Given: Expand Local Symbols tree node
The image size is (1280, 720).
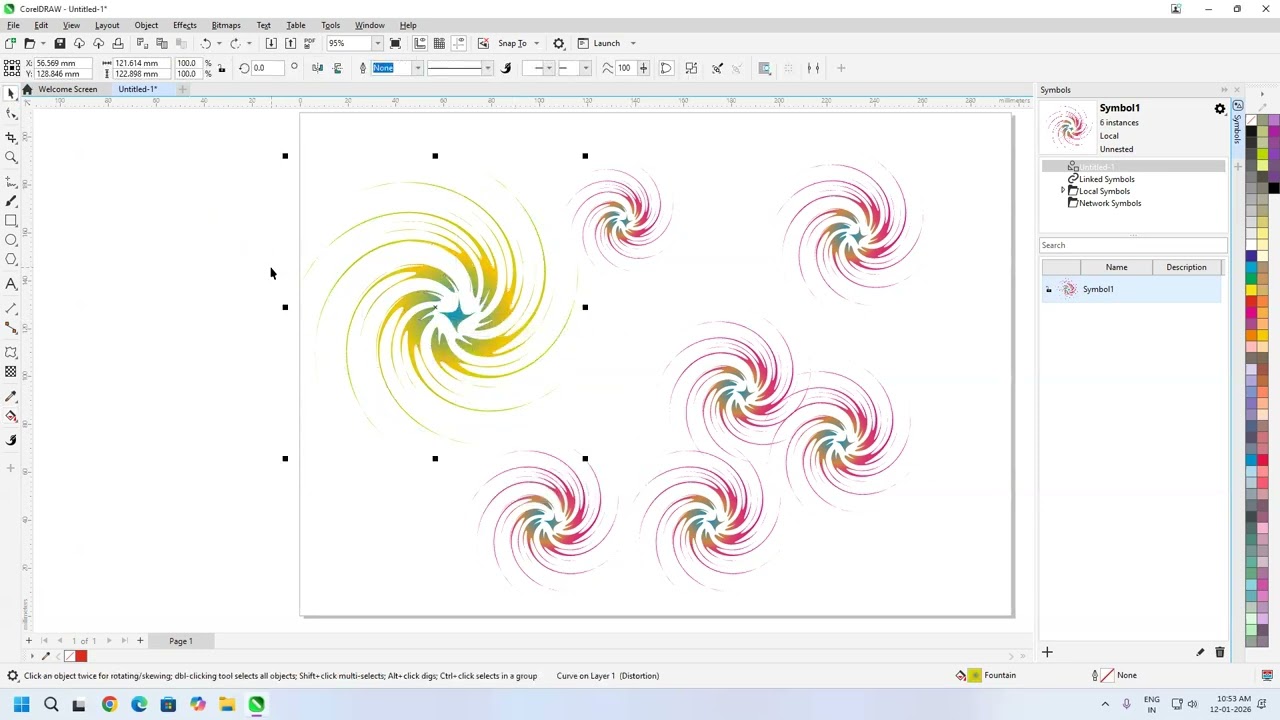Looking at the screenshot, I should [x=1063, y=190].
